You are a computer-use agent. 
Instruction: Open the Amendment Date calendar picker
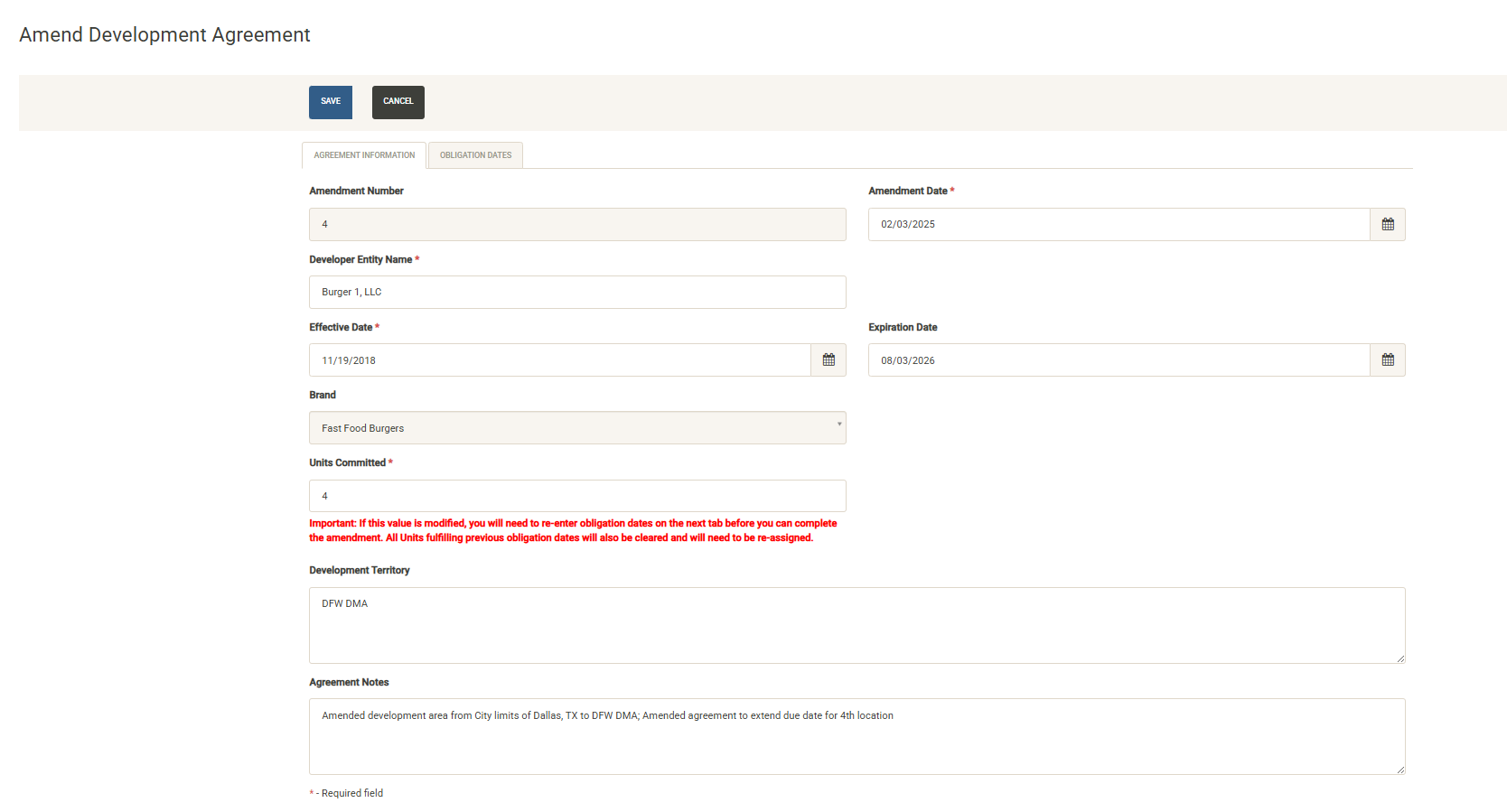coord(1388,225)
